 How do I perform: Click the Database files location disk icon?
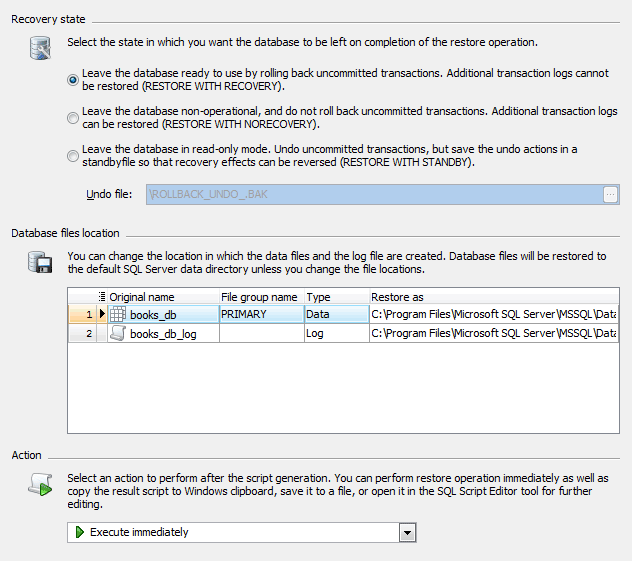point(41,263)
